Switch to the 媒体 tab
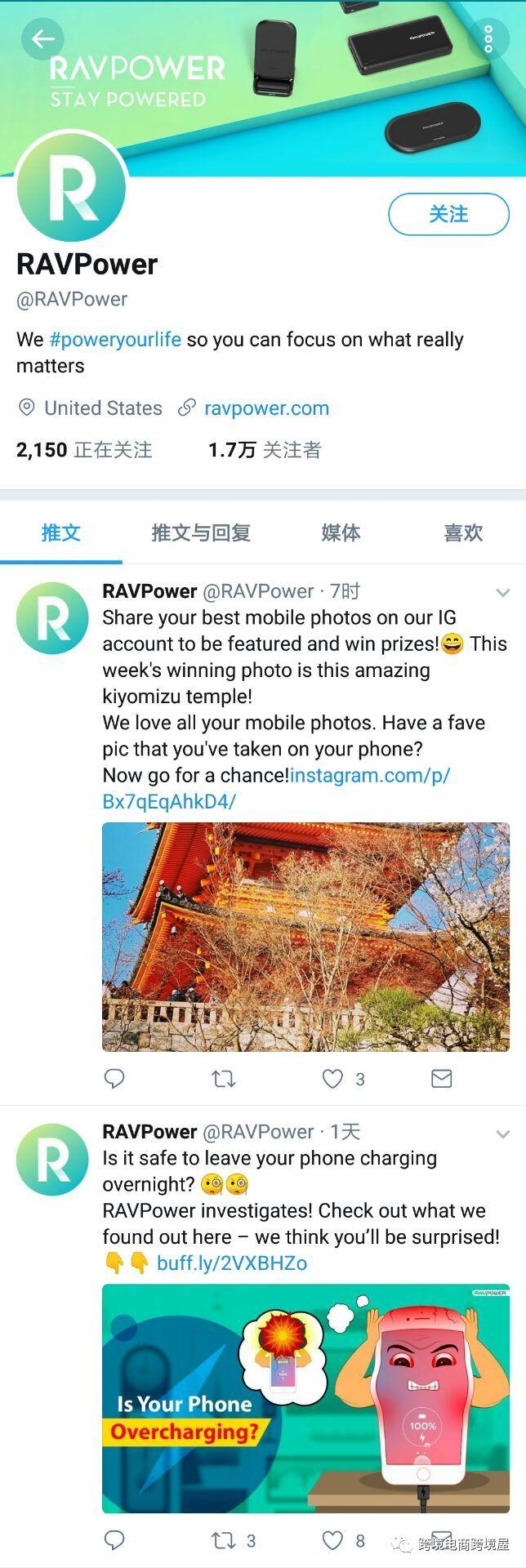The height and width of the screenshot is (1568, 526). [x=341, y=533]
